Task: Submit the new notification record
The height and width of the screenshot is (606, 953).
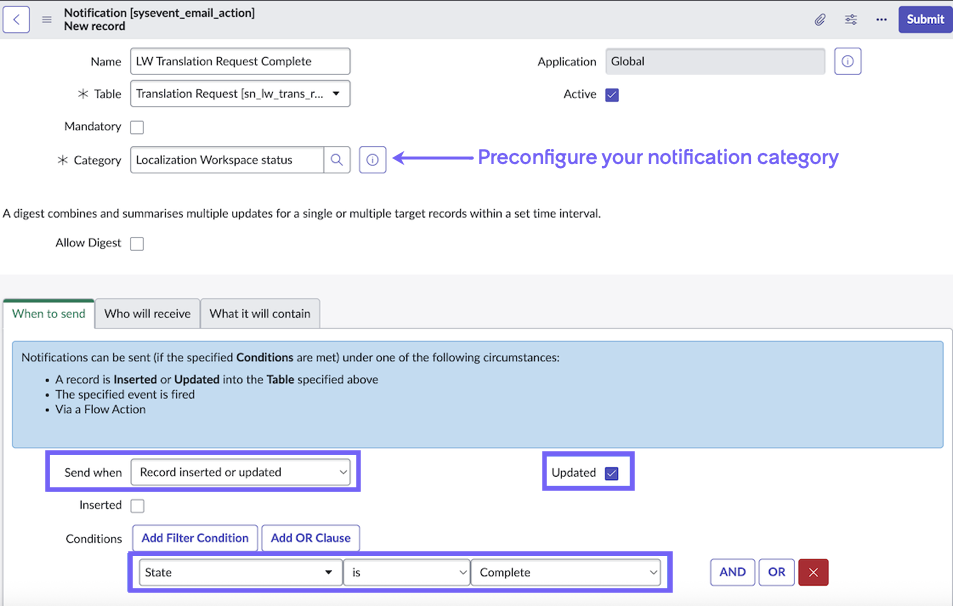Action: pos(925,19)
